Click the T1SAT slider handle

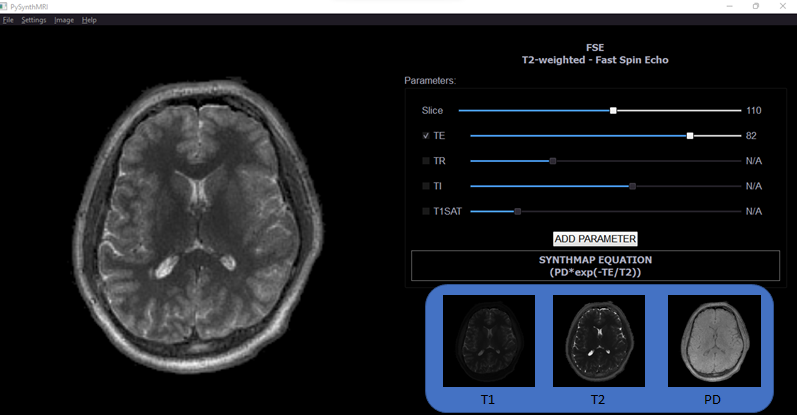(517, 211)
